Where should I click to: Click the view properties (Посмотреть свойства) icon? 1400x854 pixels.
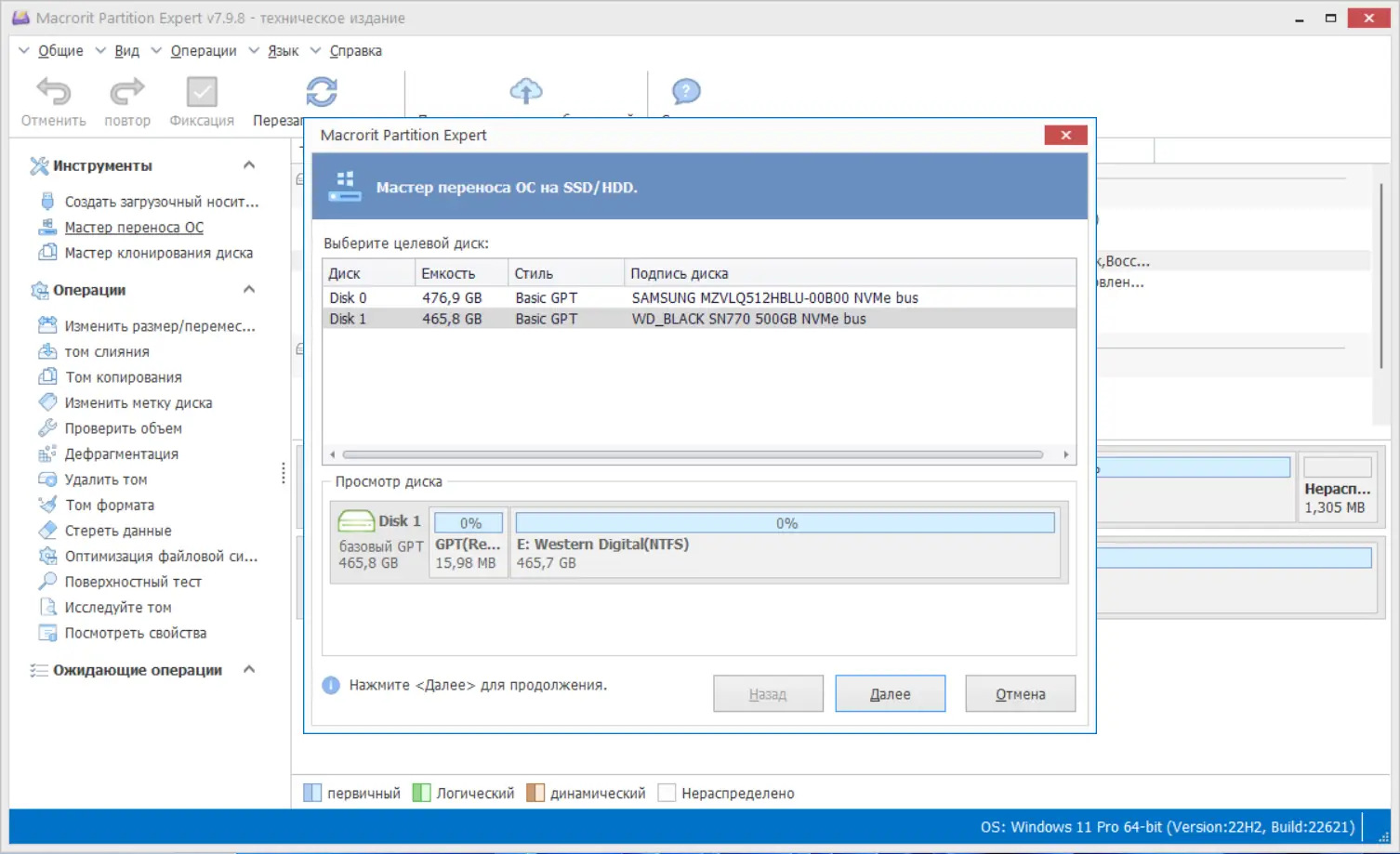(47, 633)
